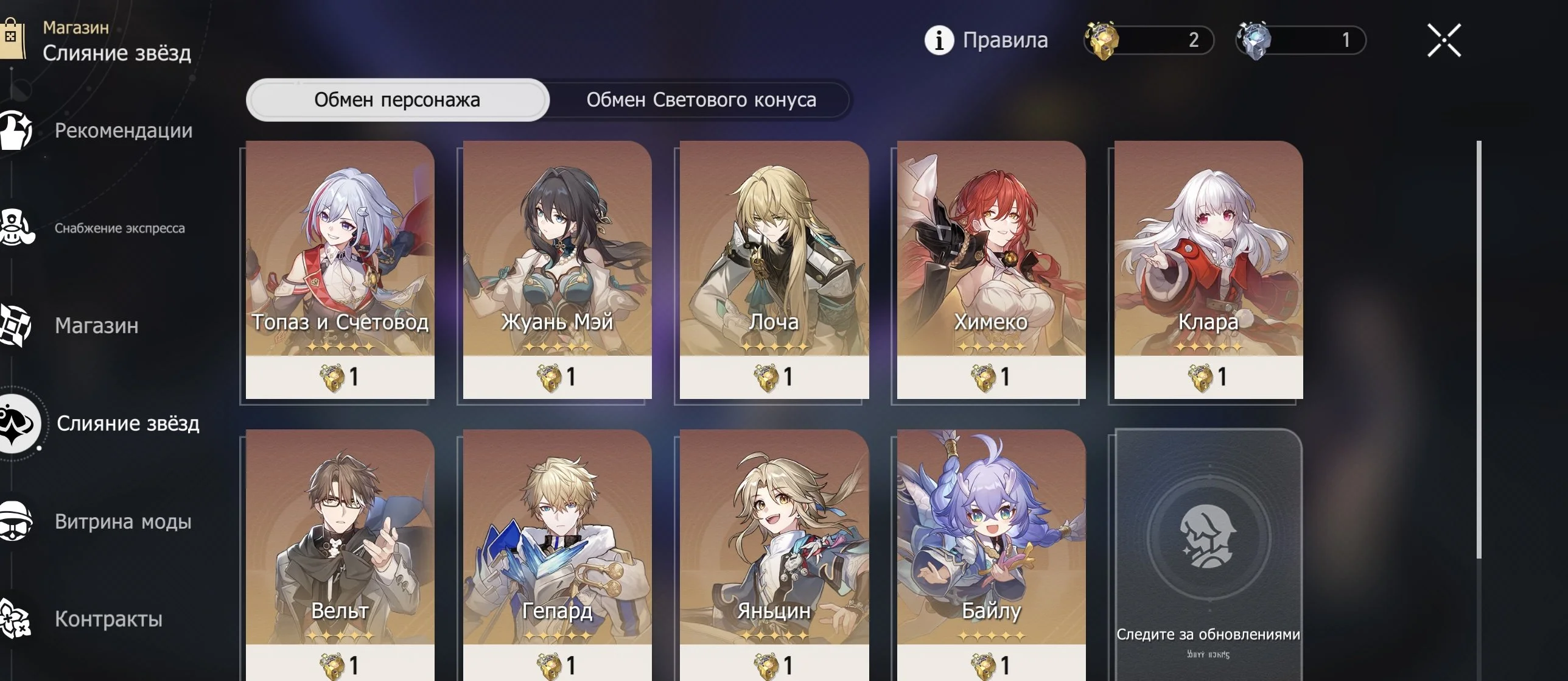Choose the Жуань Мэй character card
Viewport: 1568px width, 681px height.
click(x=557, y=270)
